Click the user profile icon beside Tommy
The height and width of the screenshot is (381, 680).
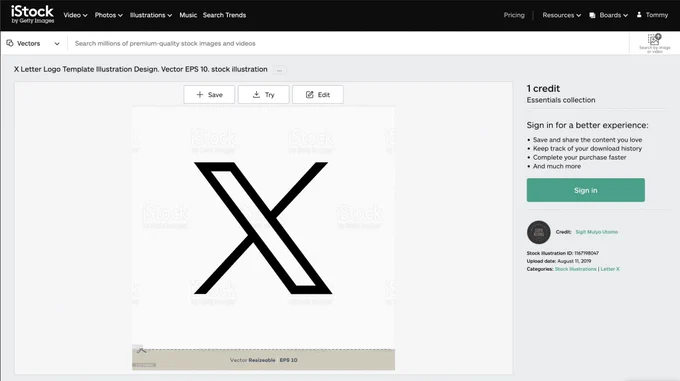click(639, 15)
